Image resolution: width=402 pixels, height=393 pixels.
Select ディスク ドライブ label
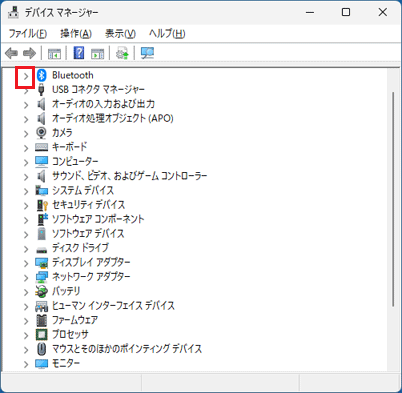tap(80, 248)
